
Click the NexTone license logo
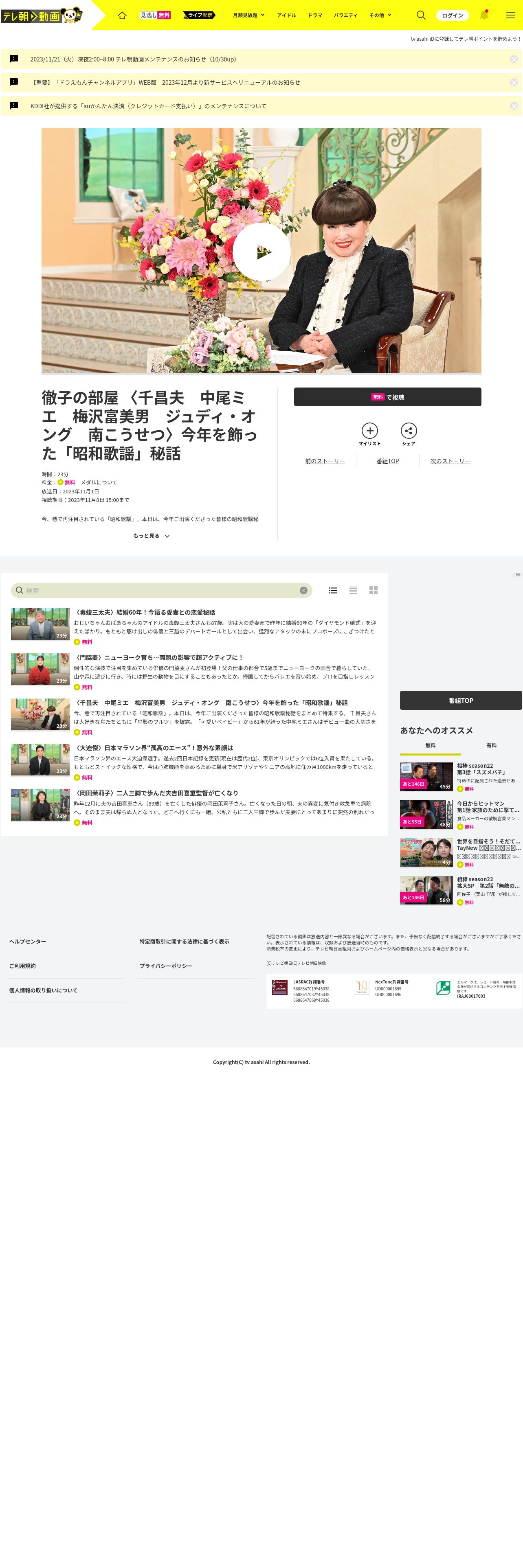tap(362, 987)
